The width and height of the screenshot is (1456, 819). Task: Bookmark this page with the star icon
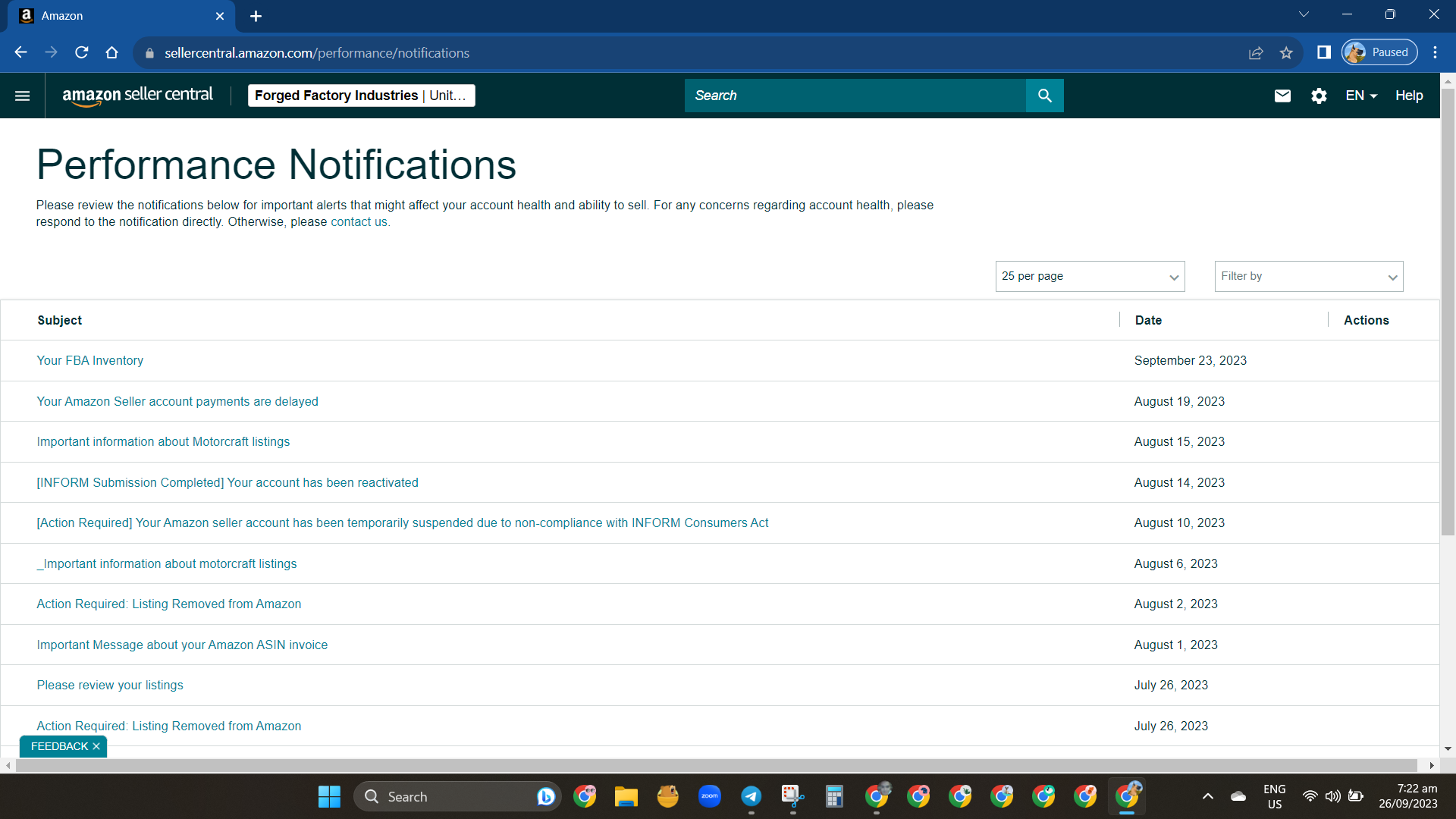click(1286, 52)
